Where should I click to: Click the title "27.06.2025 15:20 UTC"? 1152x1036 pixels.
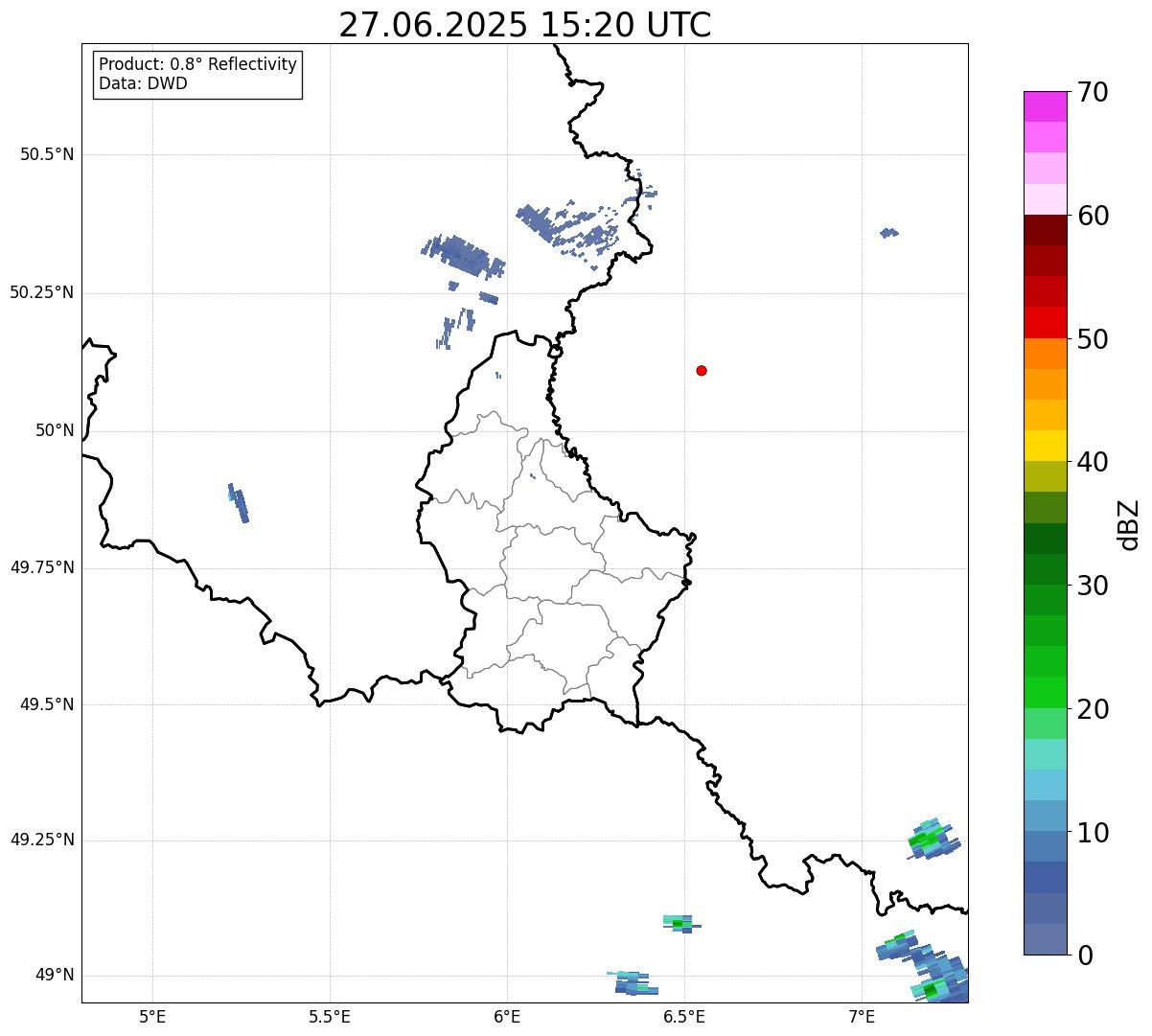(525, 24)
